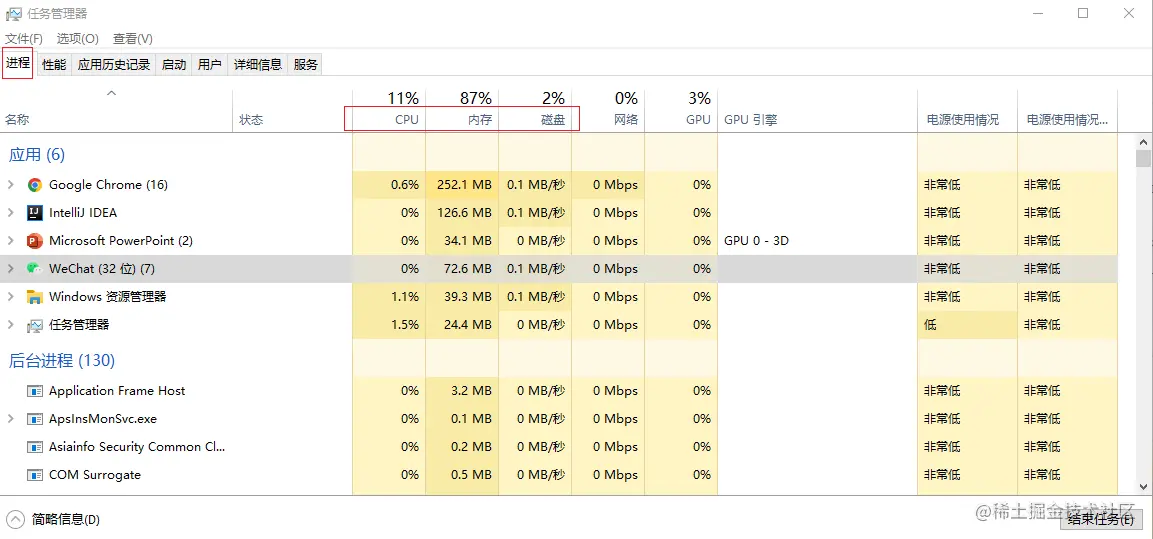The width and height of the screenshot is (1153, 539).
Task: Click the 24.4 MB memory cell for 任务管理器
Action: [x=462, y=324]
